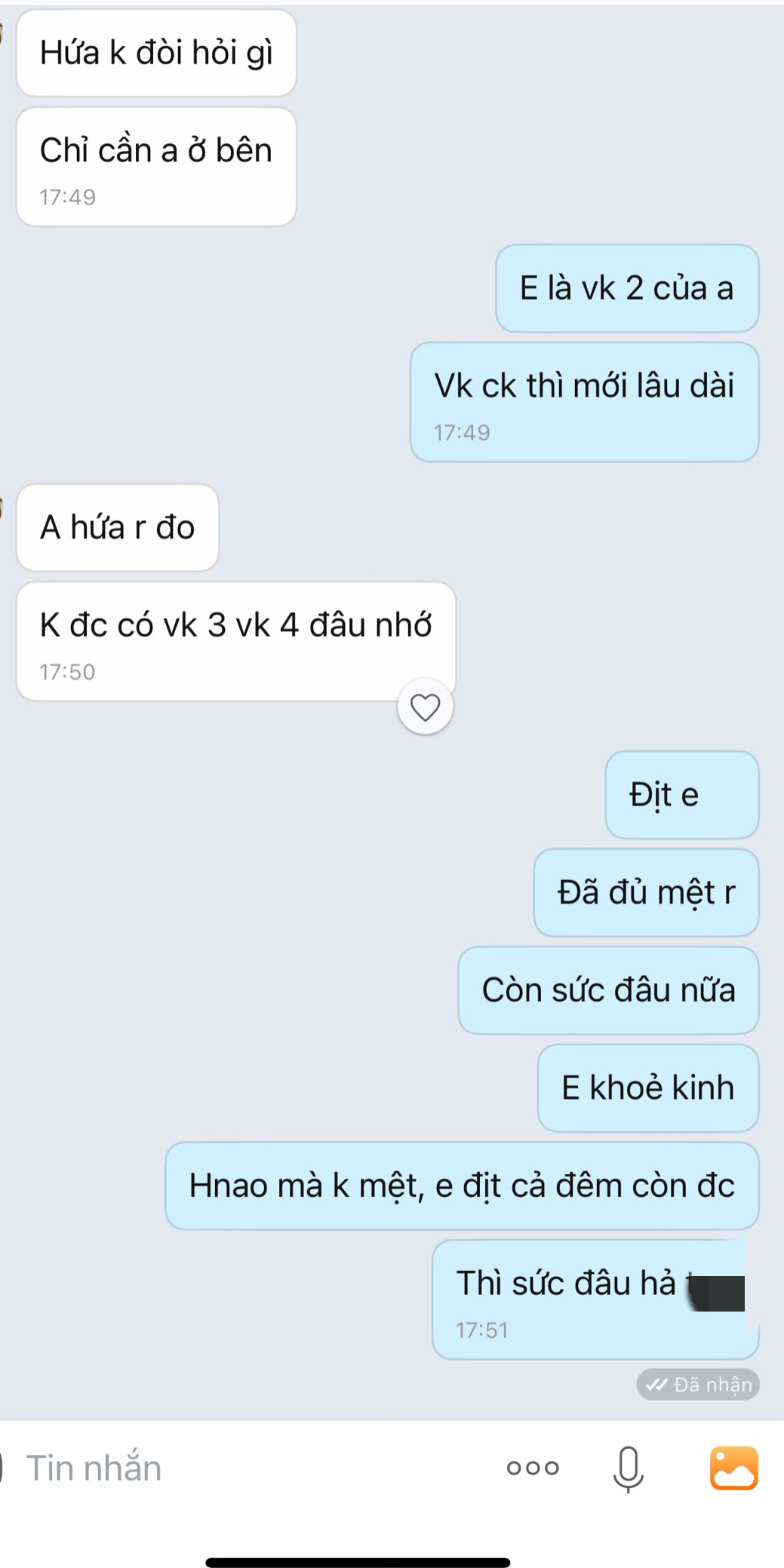
Task: Tap the 'Thì sức đâu hả' message bubble
Action: pos(595,1300)
